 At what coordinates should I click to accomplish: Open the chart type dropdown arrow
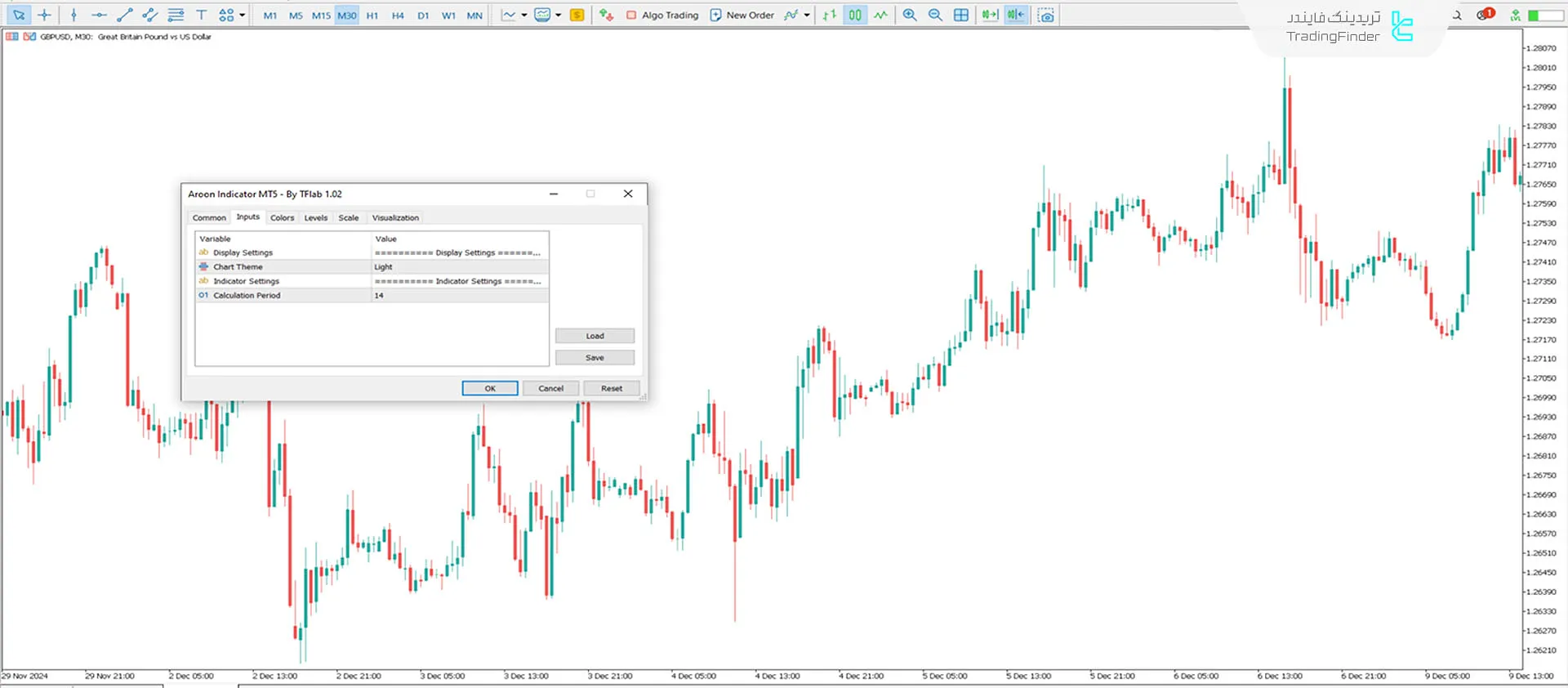point(524,15)
